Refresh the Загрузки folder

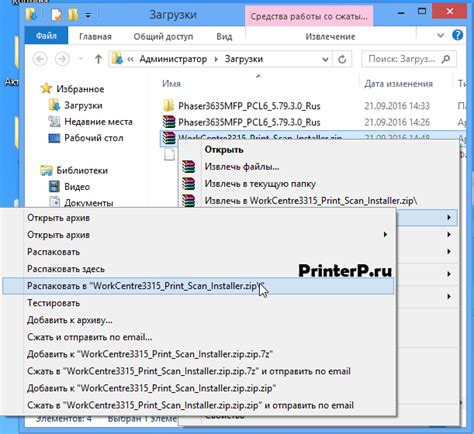coord(342,60)
